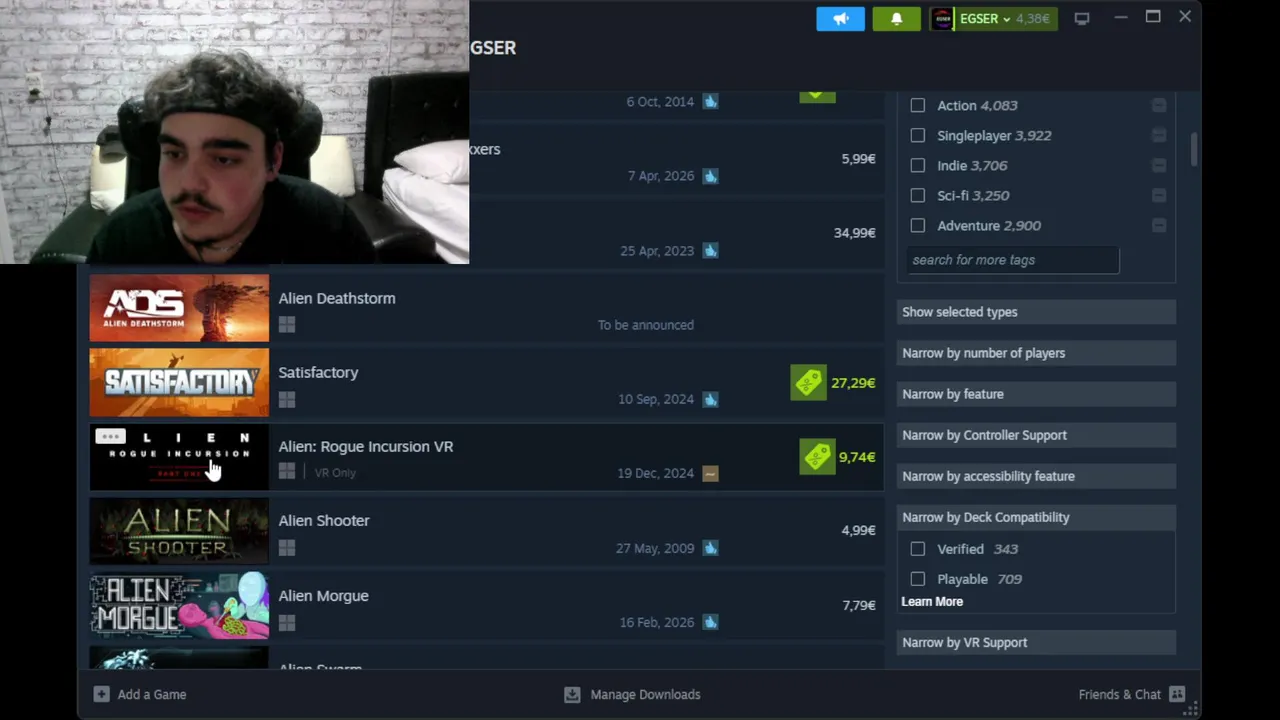This screenshot has height=720, width=1280.
Task: Click Rogue Incursion VR green discount tag
Action: (x=817, y=456)
